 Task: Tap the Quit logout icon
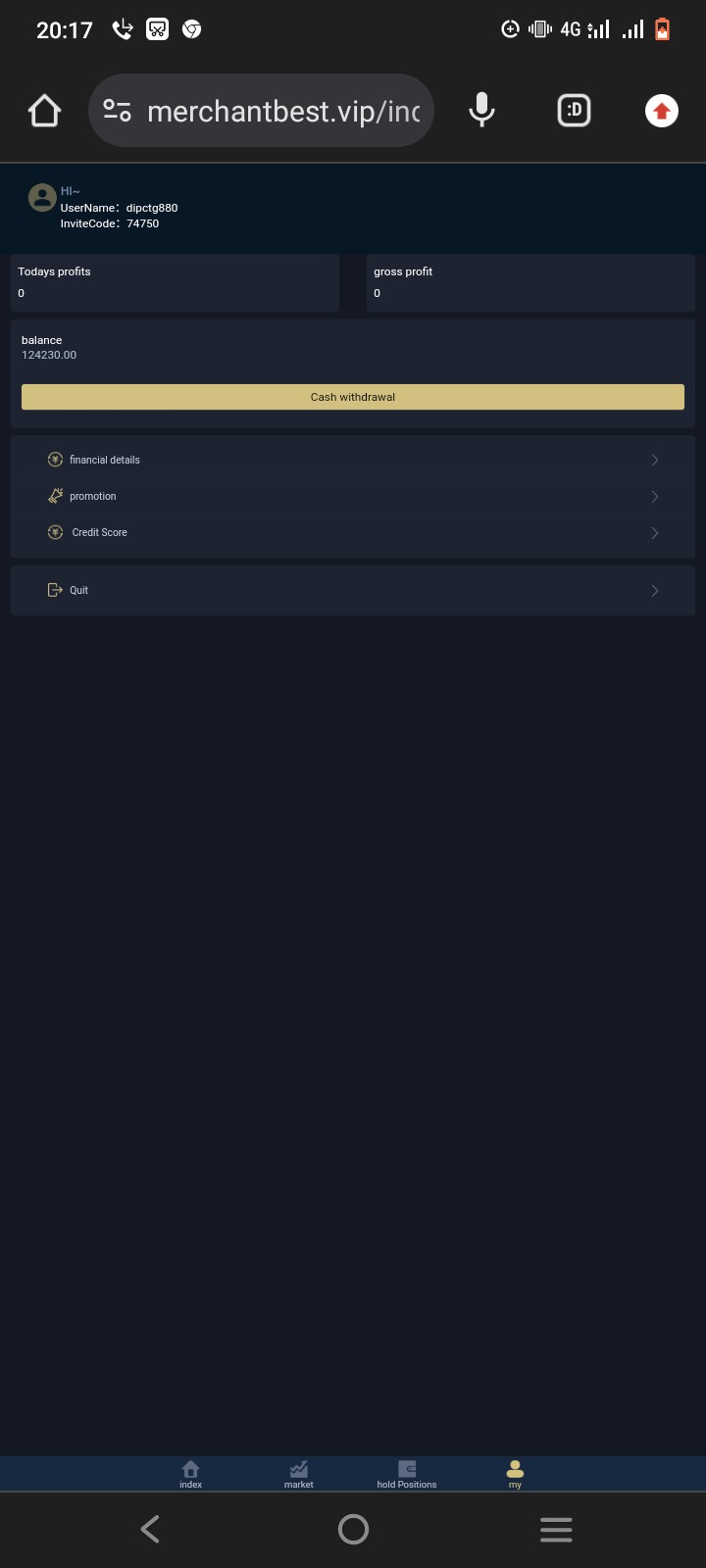(x=55, y=590)
